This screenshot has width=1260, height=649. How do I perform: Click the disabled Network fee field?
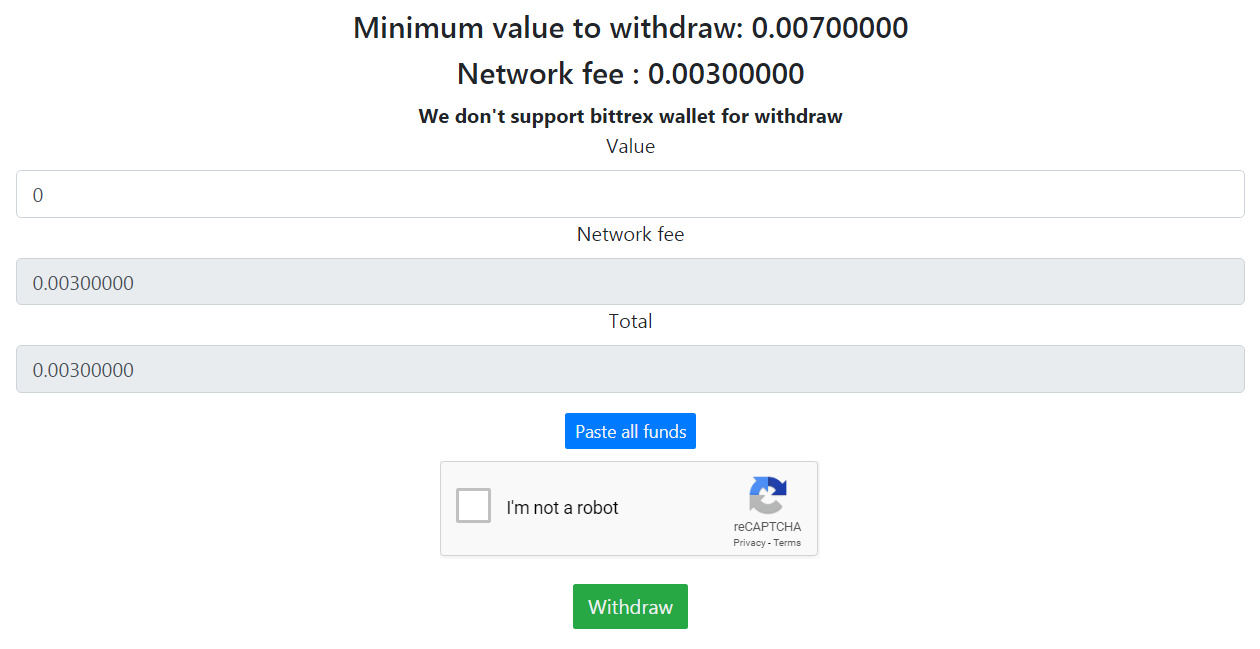630,282
